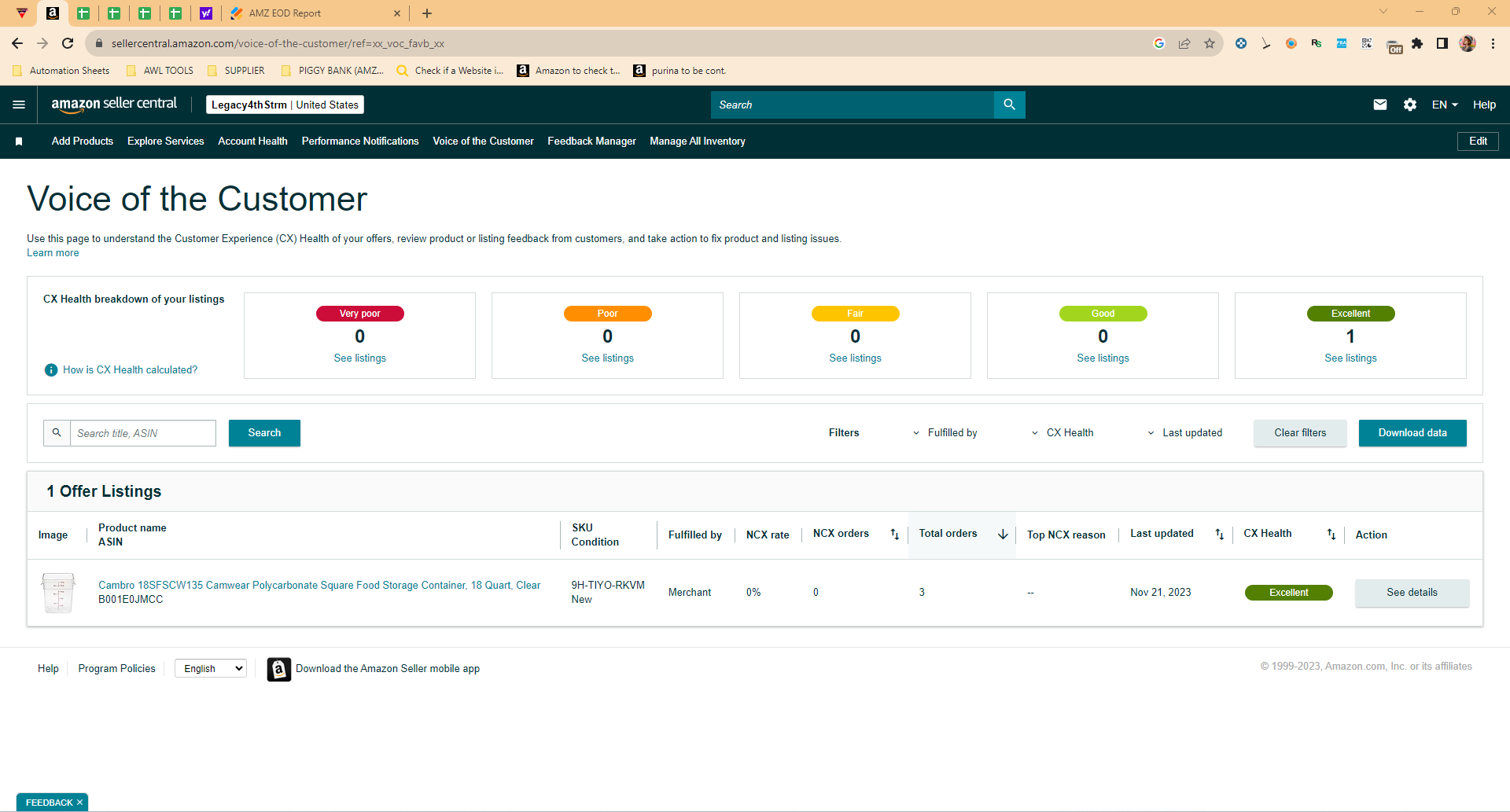1510x812 pixels.
Task: Bookmark this page with star icon
Action: pos(1210,43)
